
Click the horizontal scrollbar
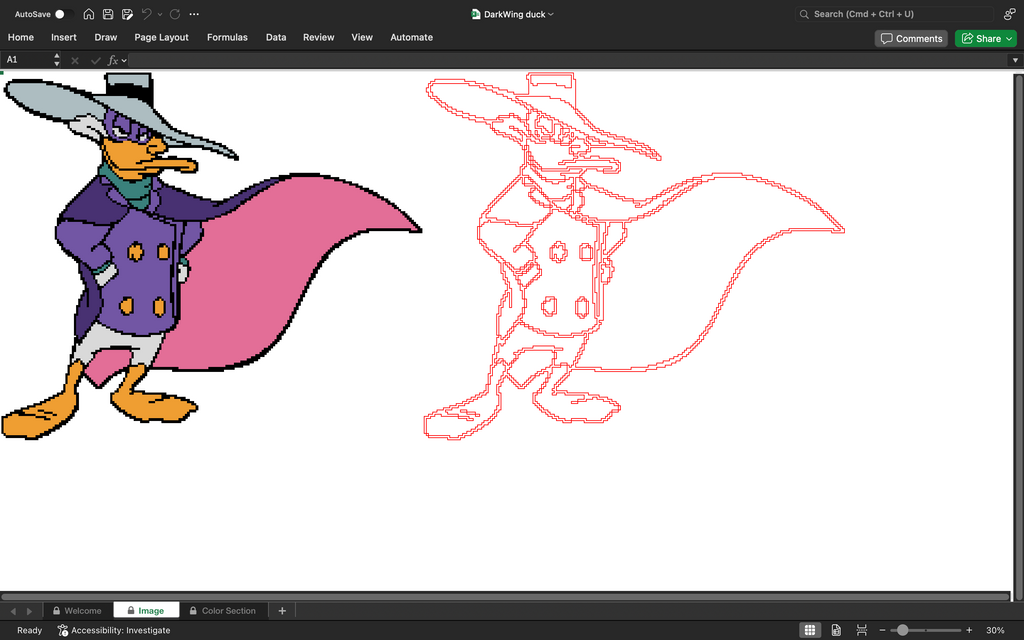point(505,596)
